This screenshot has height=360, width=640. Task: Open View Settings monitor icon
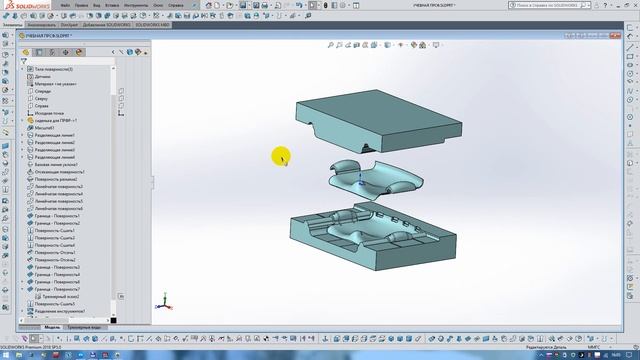click(436, 45)
